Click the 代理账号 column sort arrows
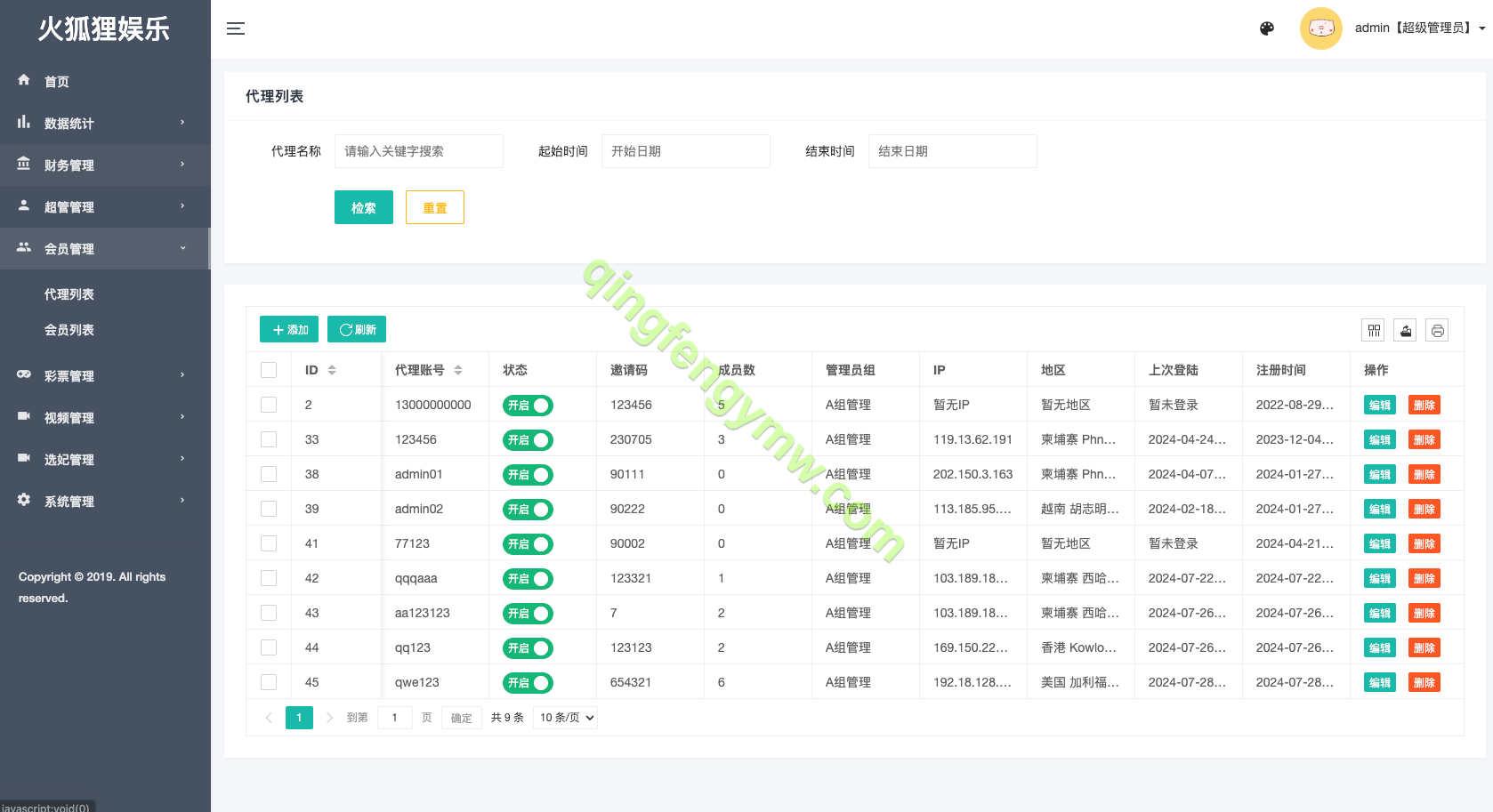This screenshot has width=1493, height=812. click(x=458, y=370)
